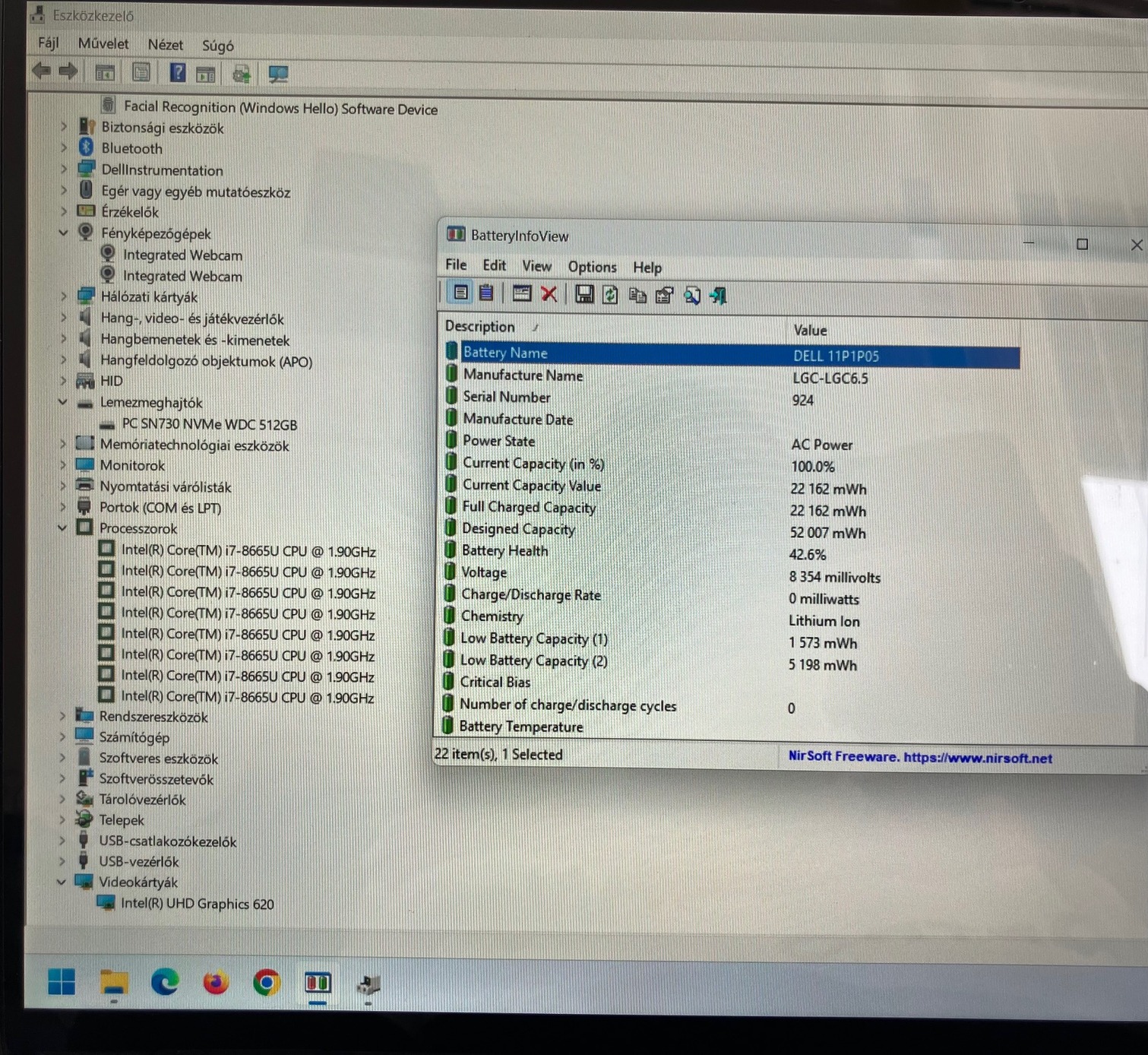Open BatteryInfoView View menu
Image resolution: width=1148 pixels, height=1055 pixels.
point(536,266)
